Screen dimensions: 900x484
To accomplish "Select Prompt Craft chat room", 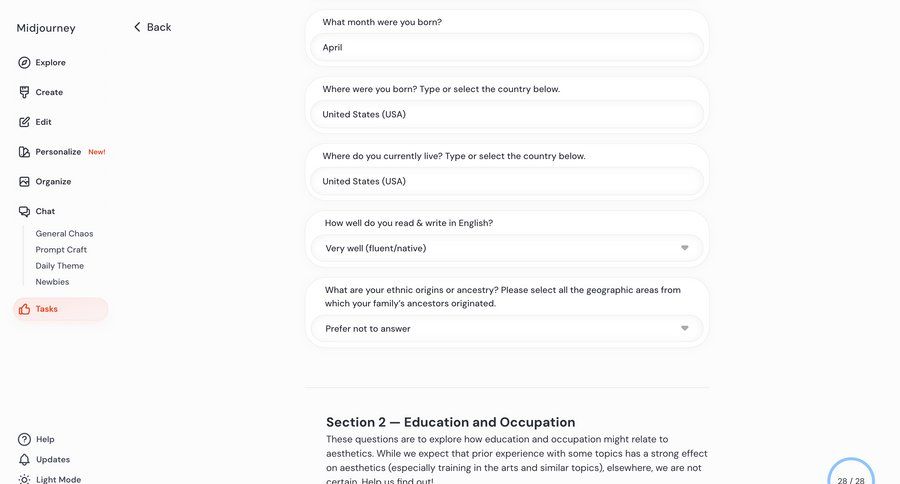I will tap(61, 250).
